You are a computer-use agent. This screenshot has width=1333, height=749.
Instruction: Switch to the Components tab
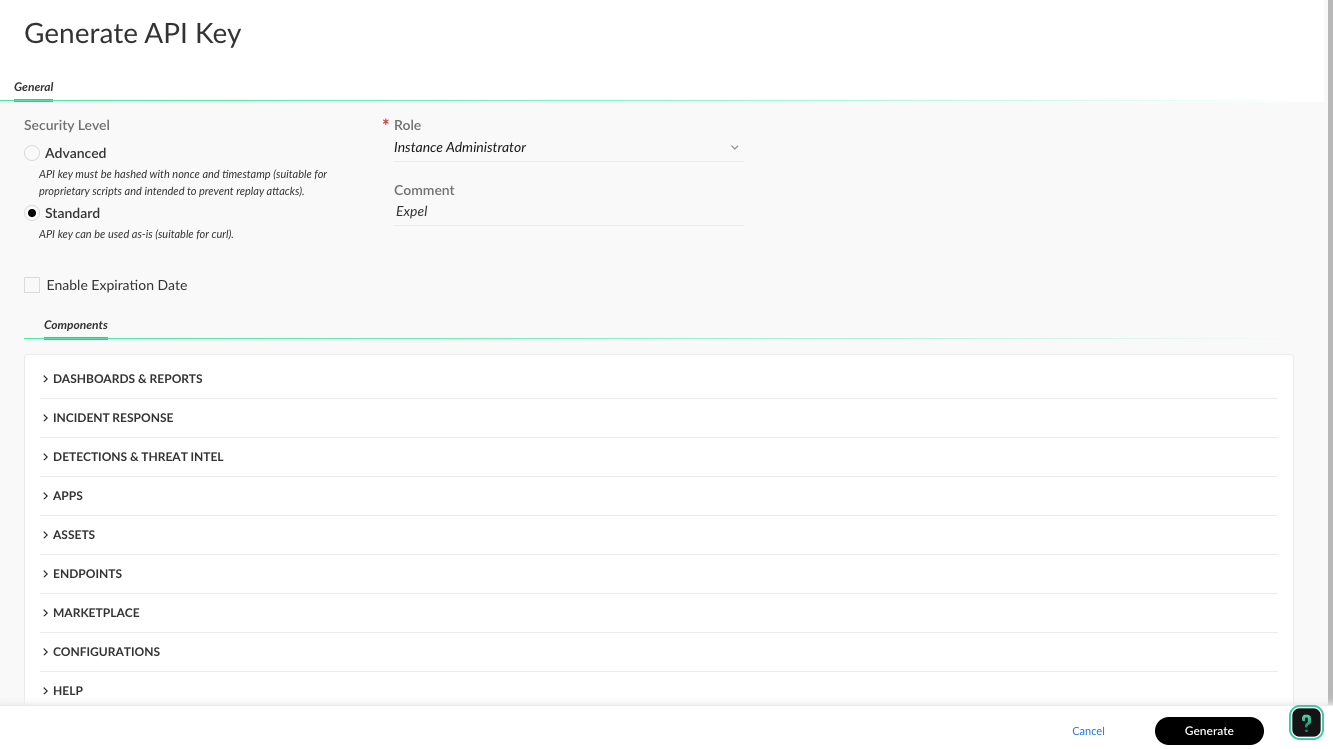click(76, 325)
